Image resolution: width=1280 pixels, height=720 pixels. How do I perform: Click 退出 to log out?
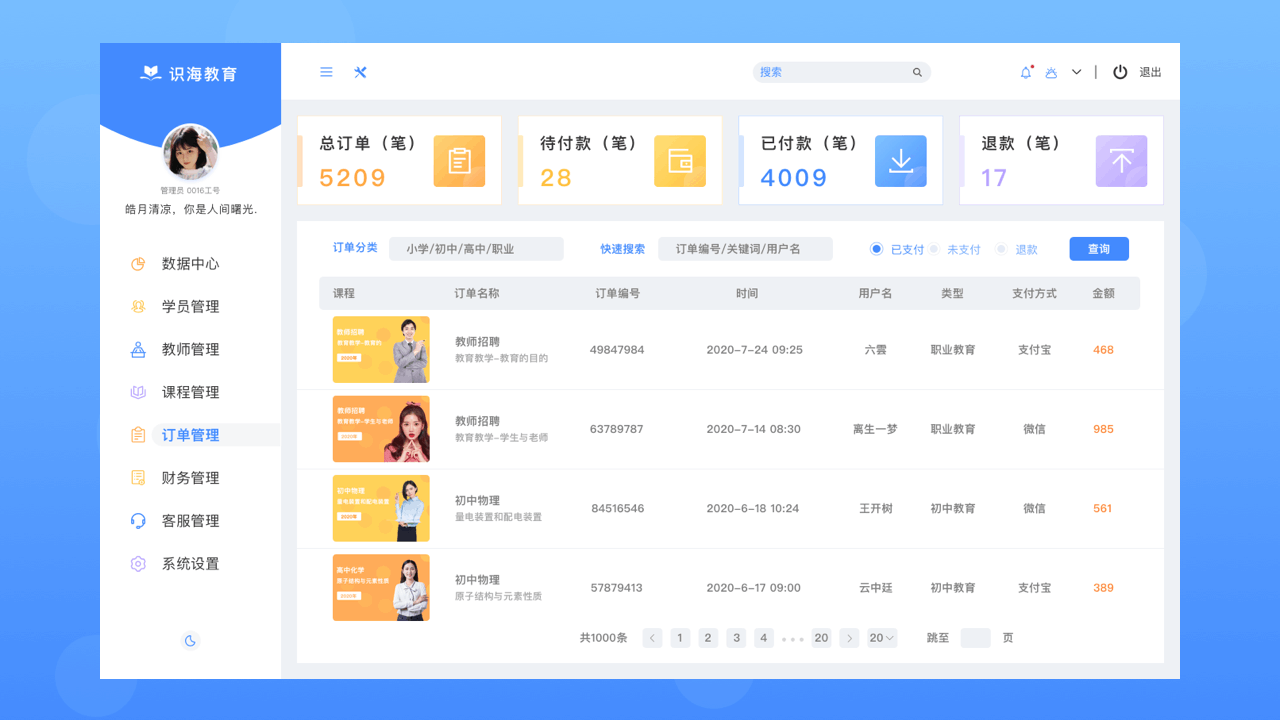point(1148,71)
